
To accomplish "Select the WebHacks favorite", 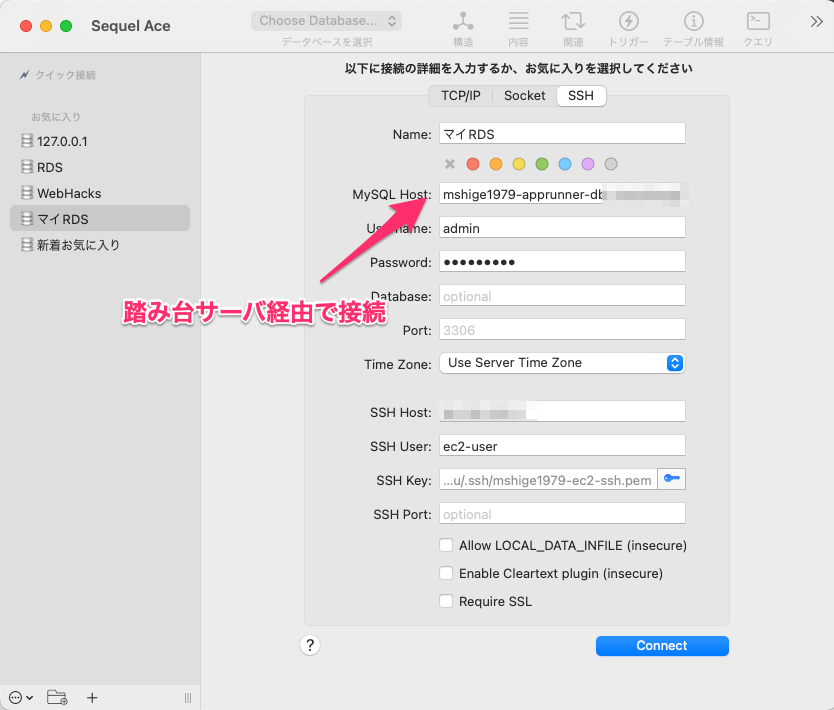I will click(100, 193).
